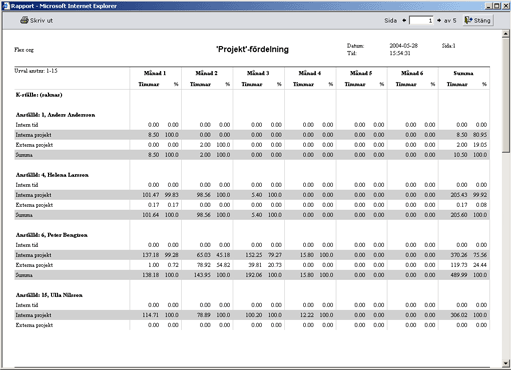Click the Flex org label

(24, 50)
